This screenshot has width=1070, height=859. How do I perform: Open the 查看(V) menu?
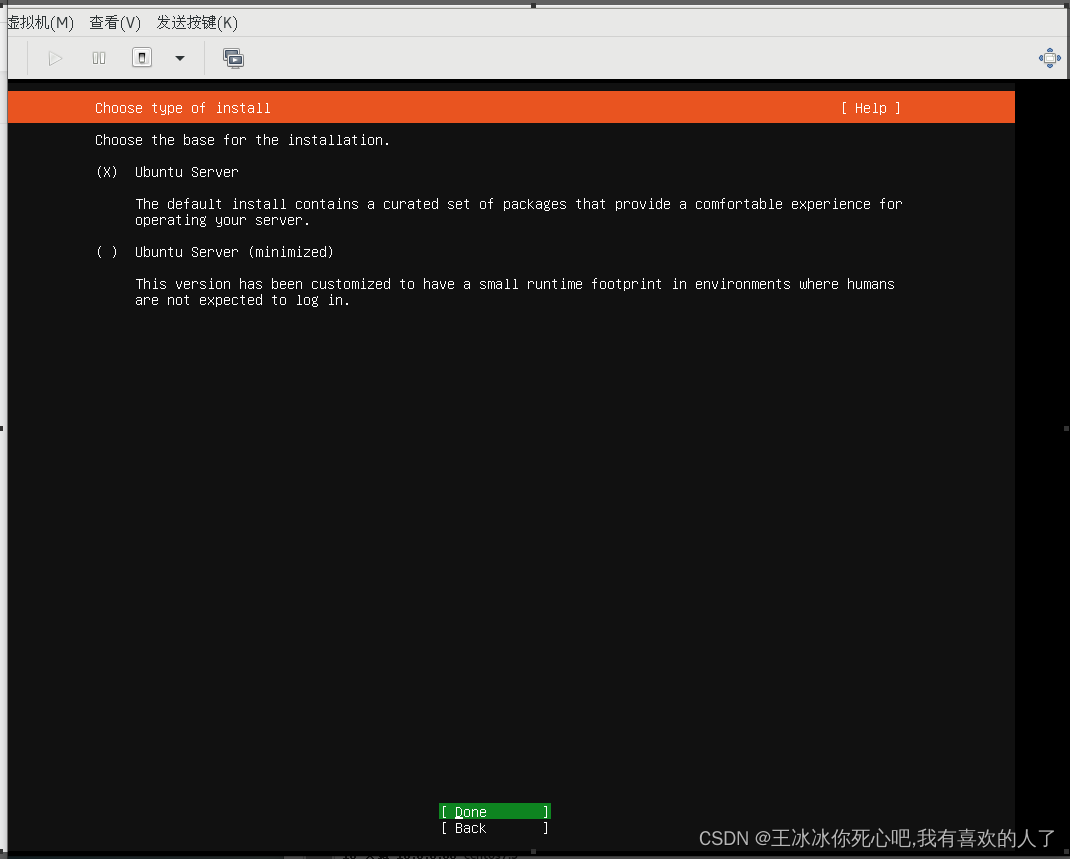pos(115,23)
